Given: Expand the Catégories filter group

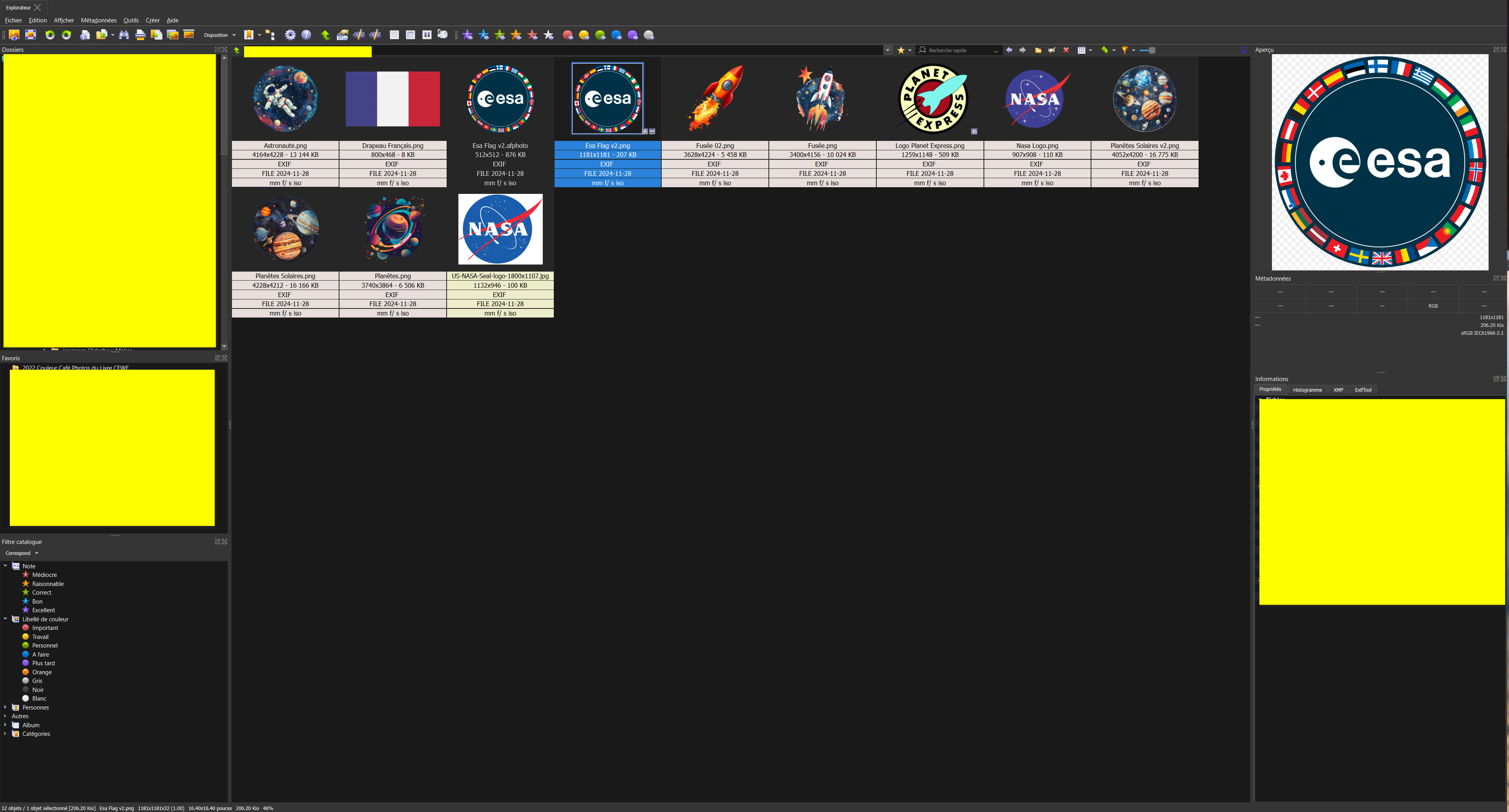Looking at the screenshot, I should click(x=5, y=734).
